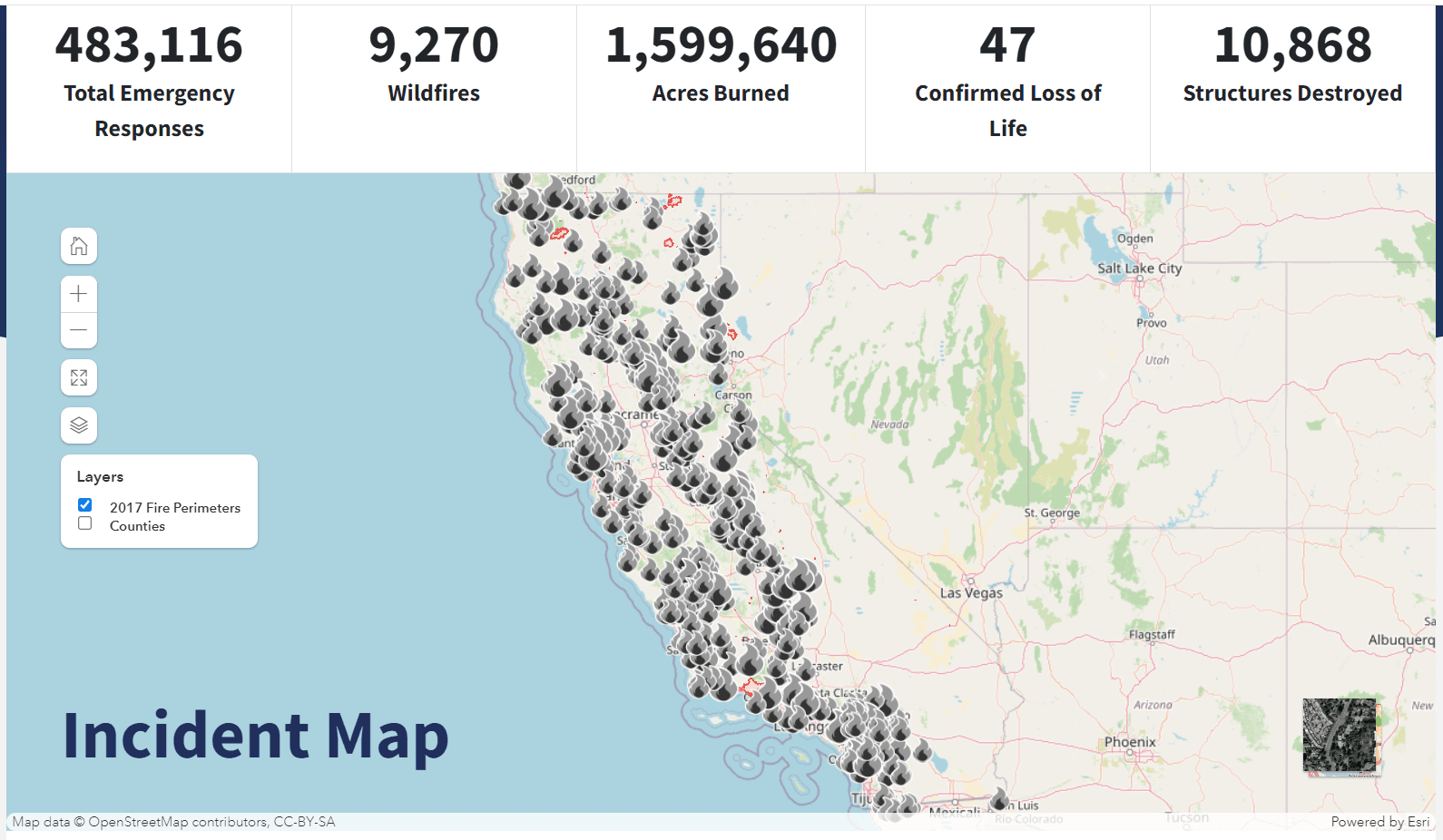Zoom out with the minus button
Screen dimensions: 1443x840
click(79, 330)
